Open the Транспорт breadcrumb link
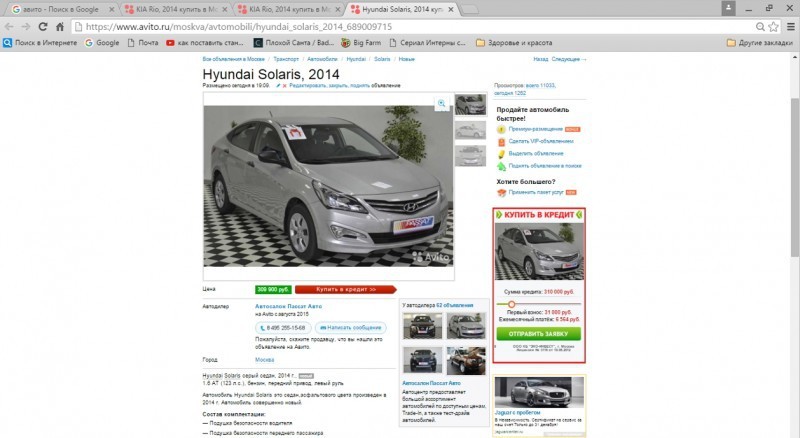This screenshot has height=438, width=800. 286,59
